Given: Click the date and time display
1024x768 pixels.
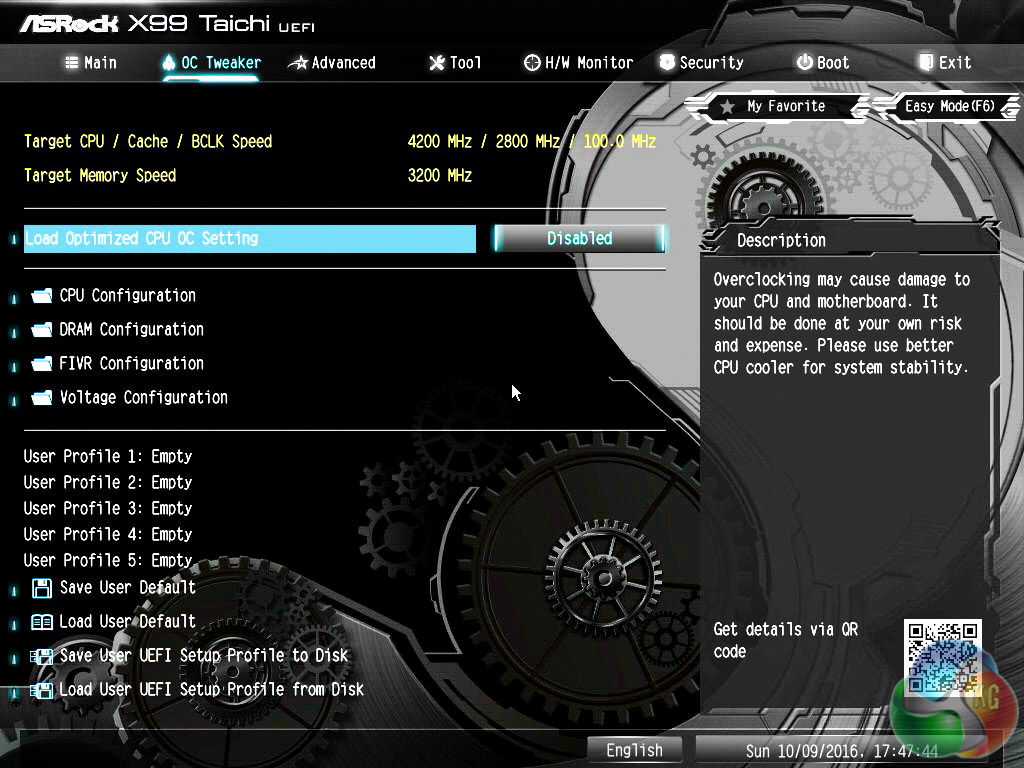Looking at the screenshot, I should [x=842, y=751].
